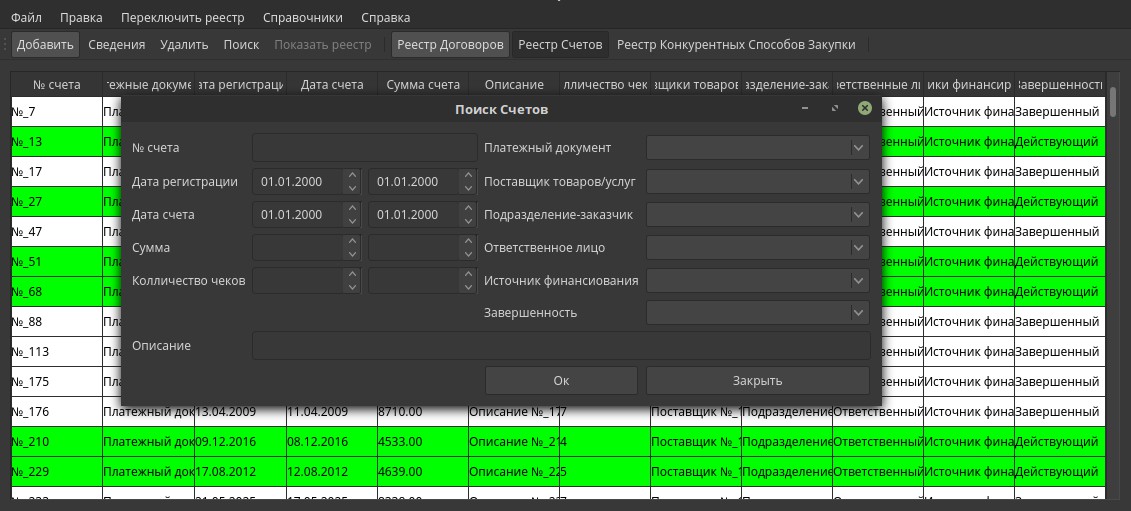This screenshot has width=1131, height=511.
Task: Increase second Колличество чеков value
Action: [468, 274]
